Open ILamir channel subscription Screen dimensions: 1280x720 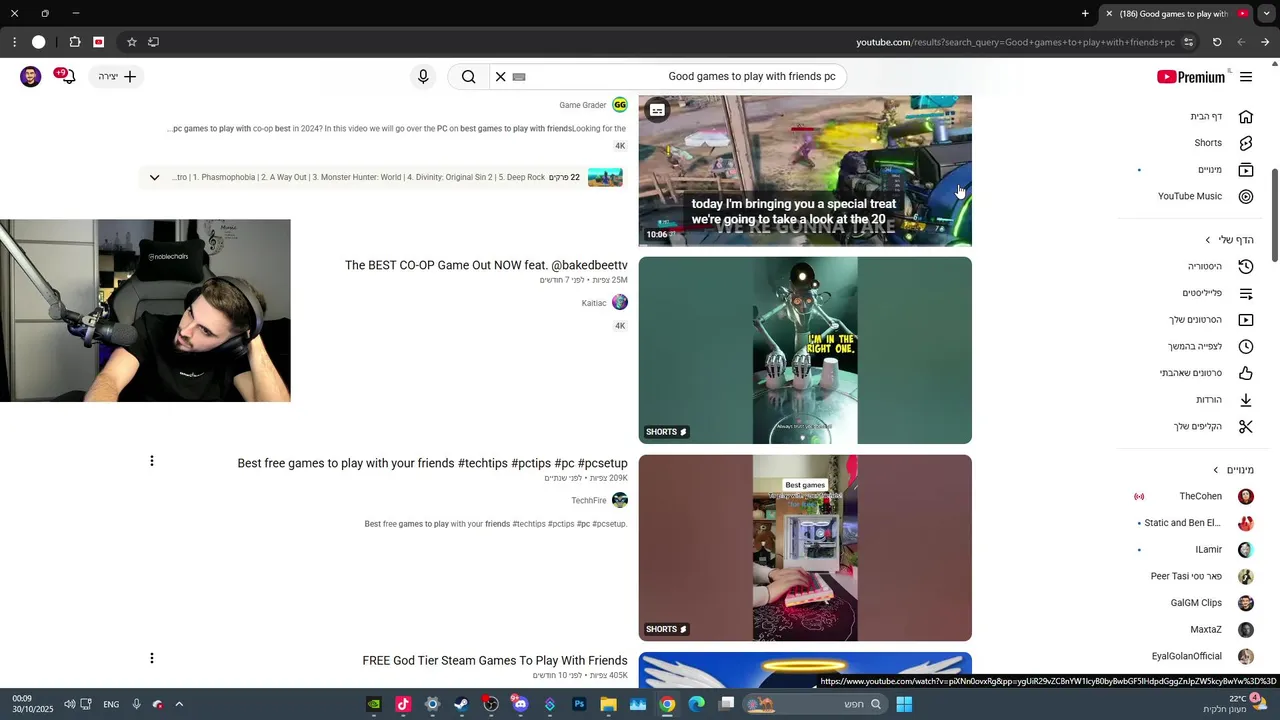point(1193,550)
